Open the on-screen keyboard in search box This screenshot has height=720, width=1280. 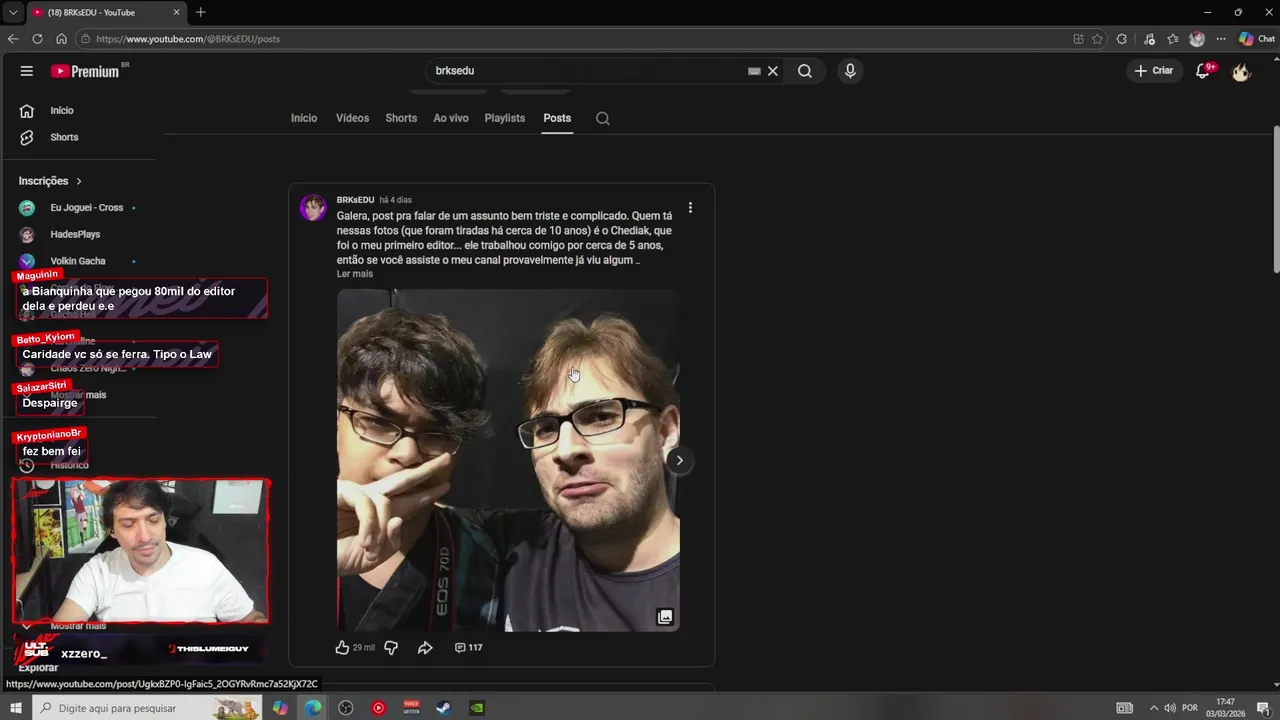pyautogui.click(x=754, y=71)
